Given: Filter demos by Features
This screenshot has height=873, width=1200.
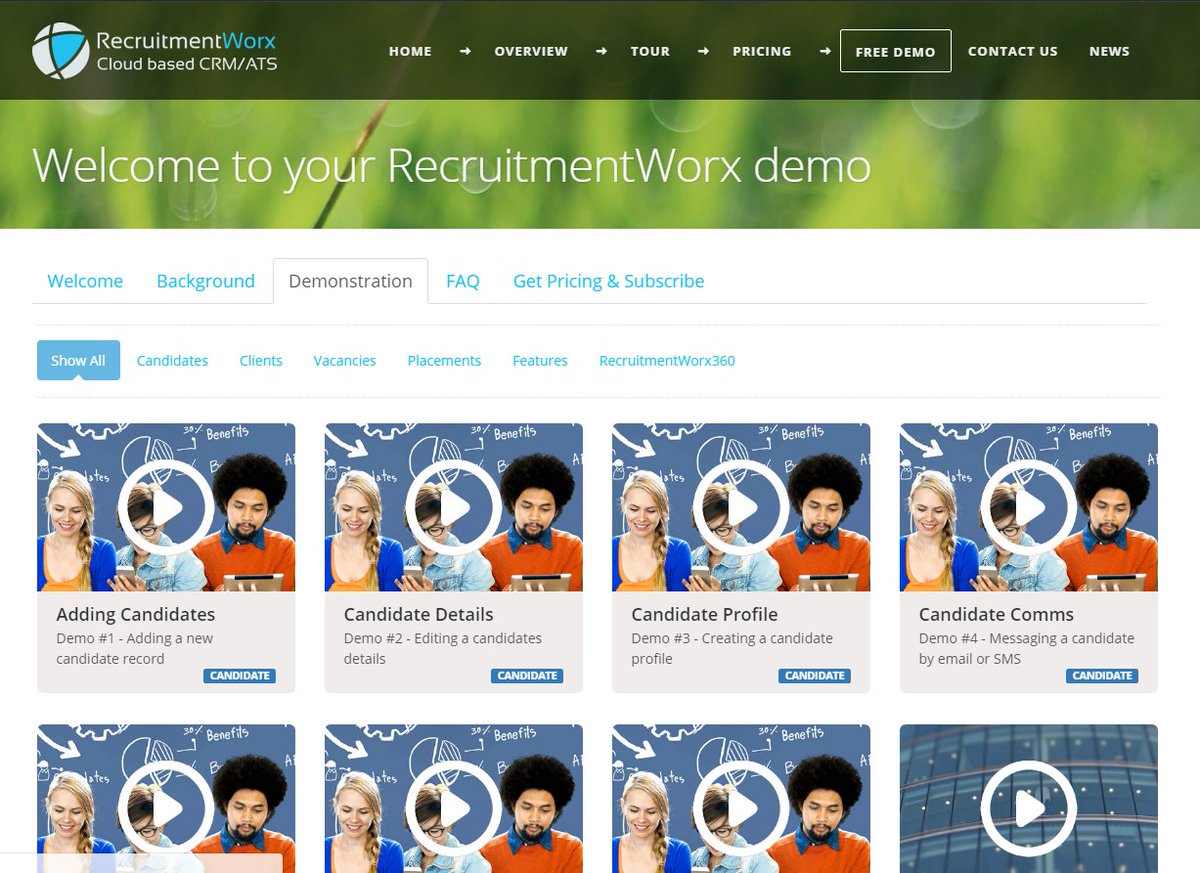Looking at the screenshot, I should click(540, 360).
